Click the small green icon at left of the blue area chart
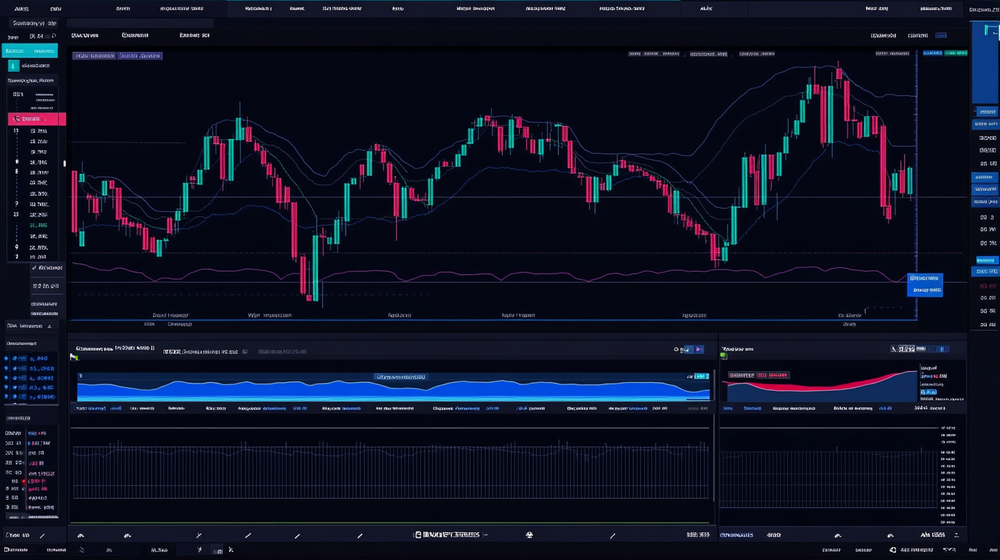Image resolution: width=1000 pixels, height=560 pixels. coord(74,356)
